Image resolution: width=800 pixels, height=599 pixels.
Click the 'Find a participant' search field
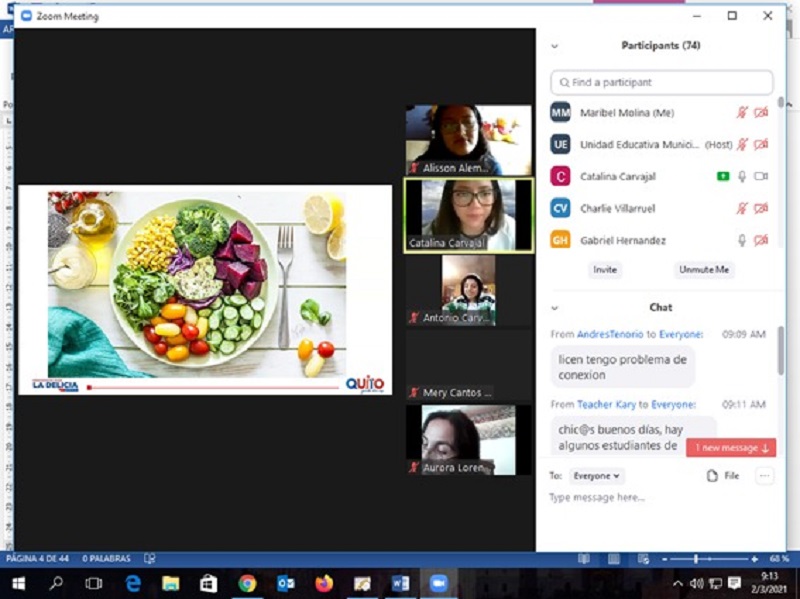pyautogui.click(x=662, y=82)
